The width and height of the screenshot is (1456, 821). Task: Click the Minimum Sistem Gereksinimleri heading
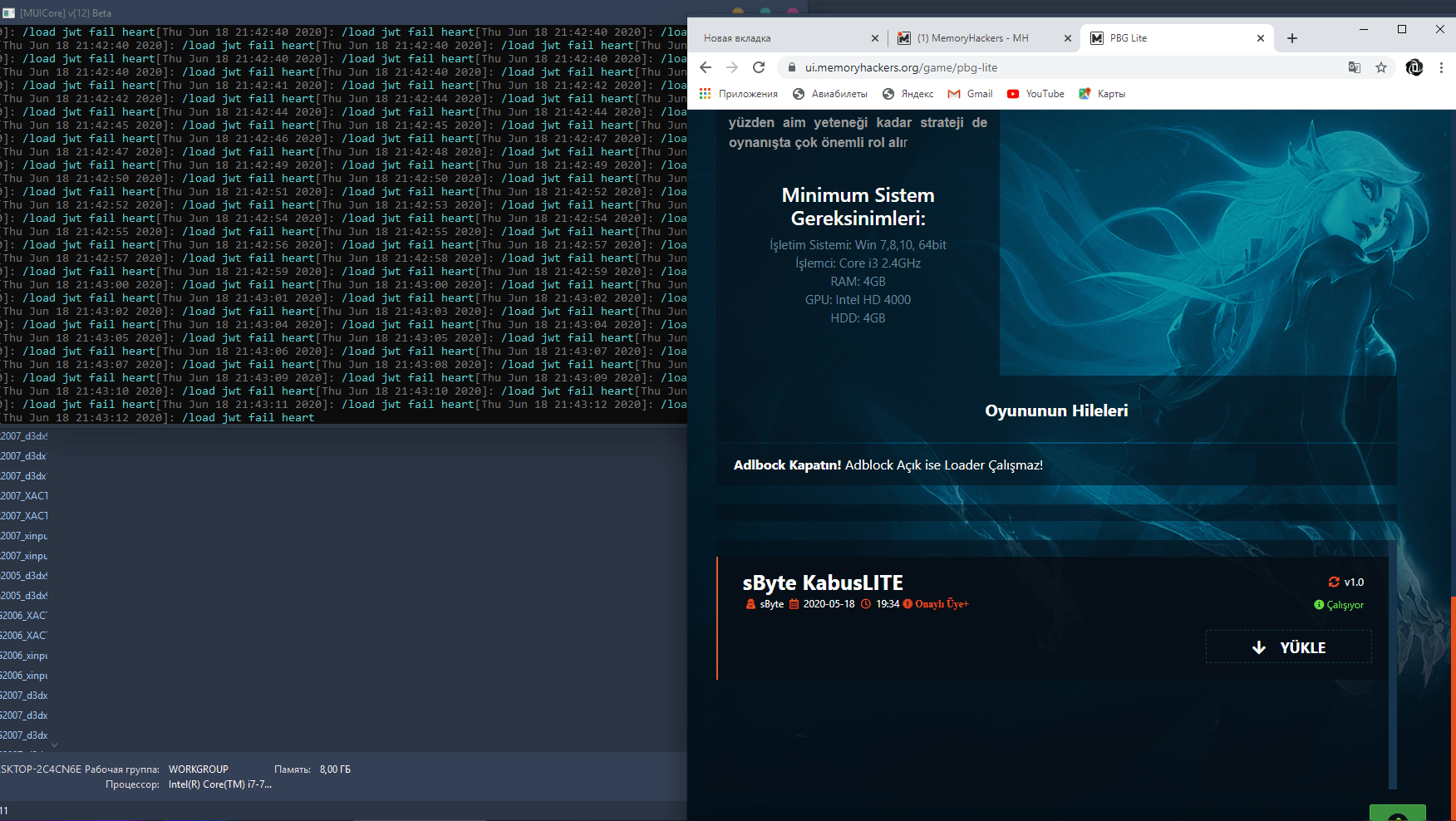click(858, 207)
